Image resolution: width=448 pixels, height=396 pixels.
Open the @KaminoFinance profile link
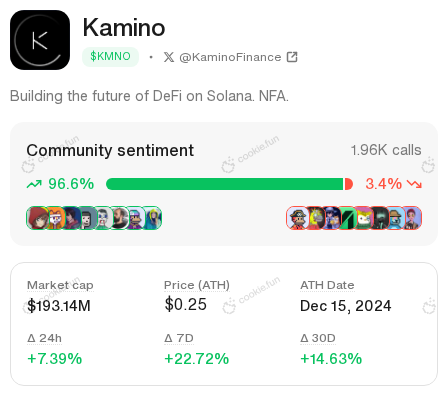230,57
